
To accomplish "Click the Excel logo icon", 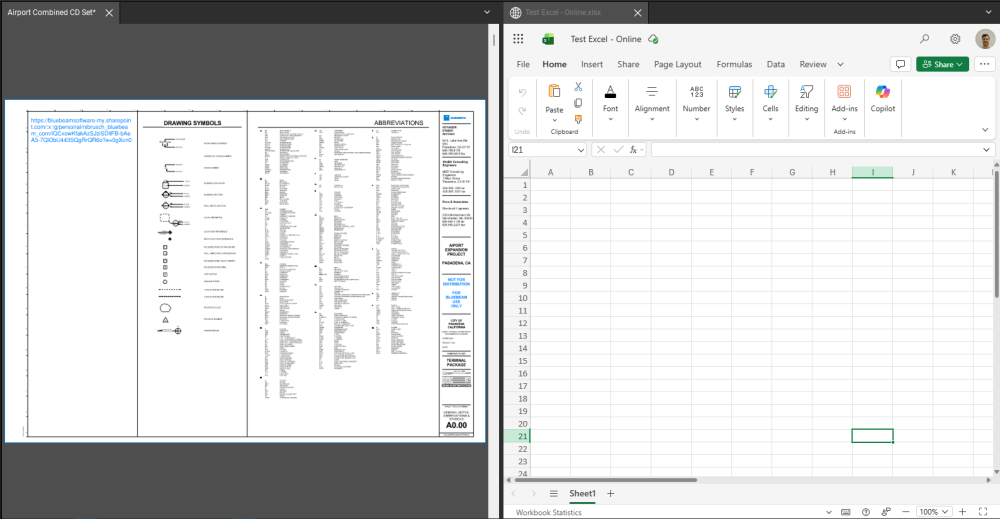I will coord(548,39).
